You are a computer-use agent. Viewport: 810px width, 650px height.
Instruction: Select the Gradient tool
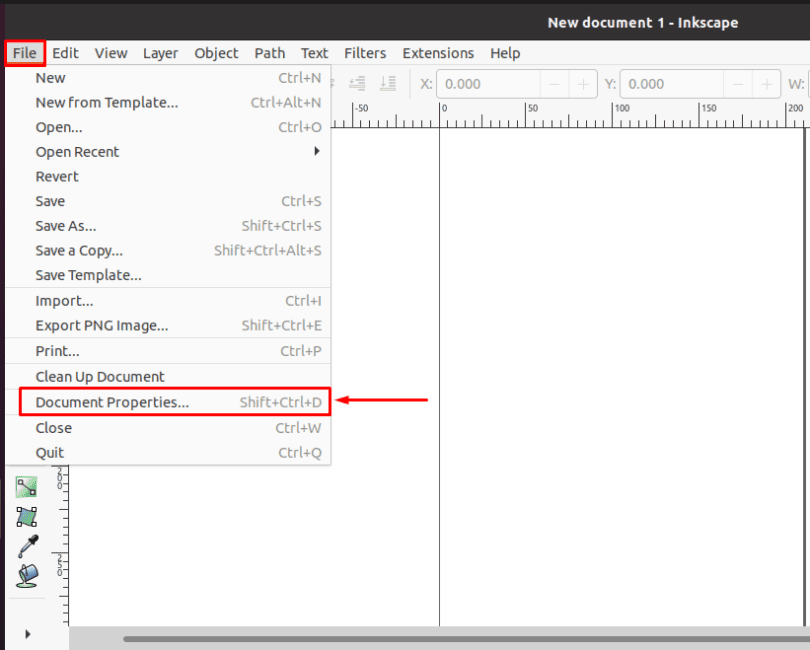[26, 487]
